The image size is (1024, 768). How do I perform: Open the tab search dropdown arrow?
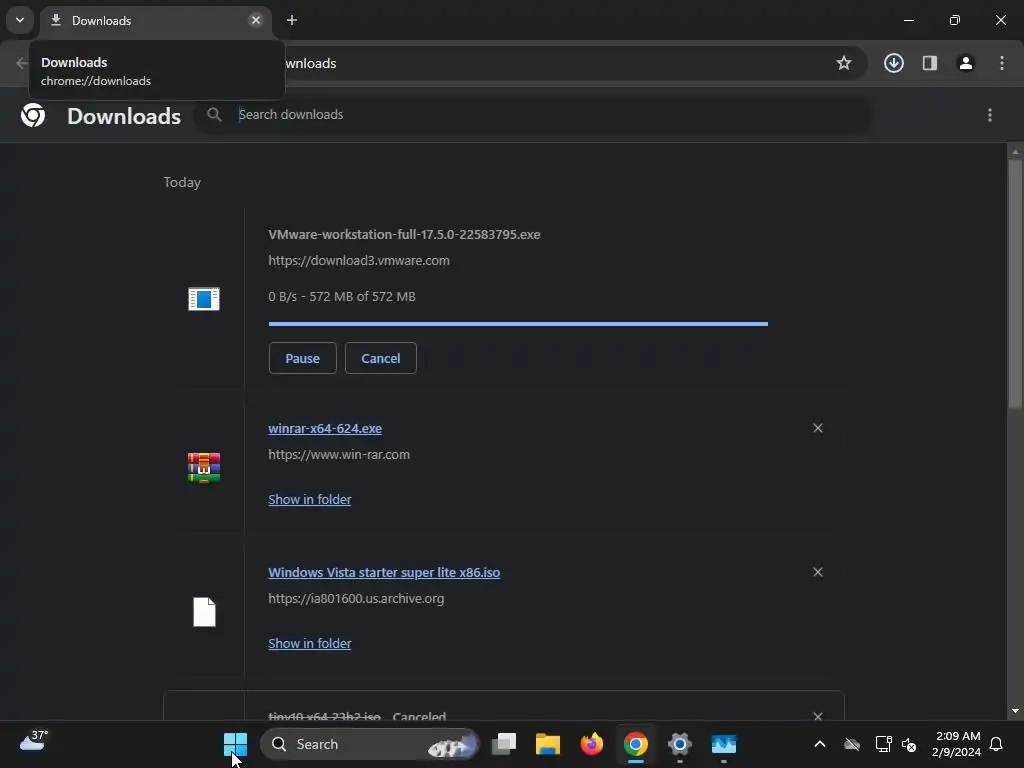(x=20, y=20)
